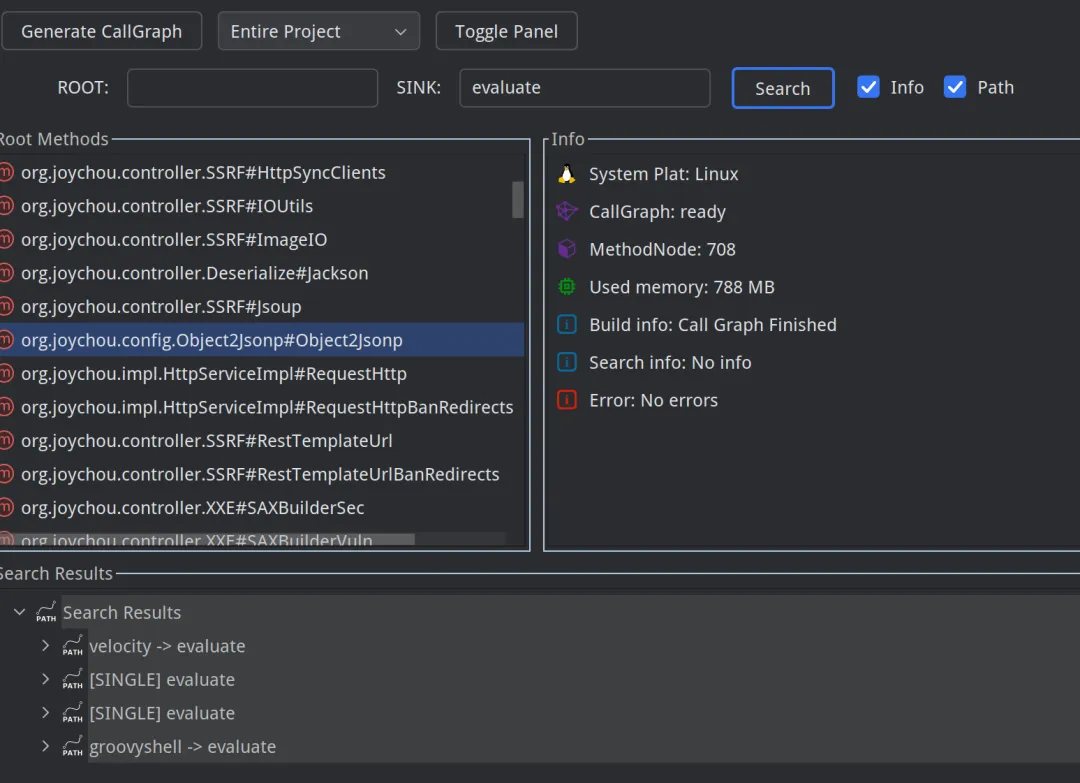
Task: Click the purple CallGraph ready icon
Action: pyautogui.click(x=567, y=212)
